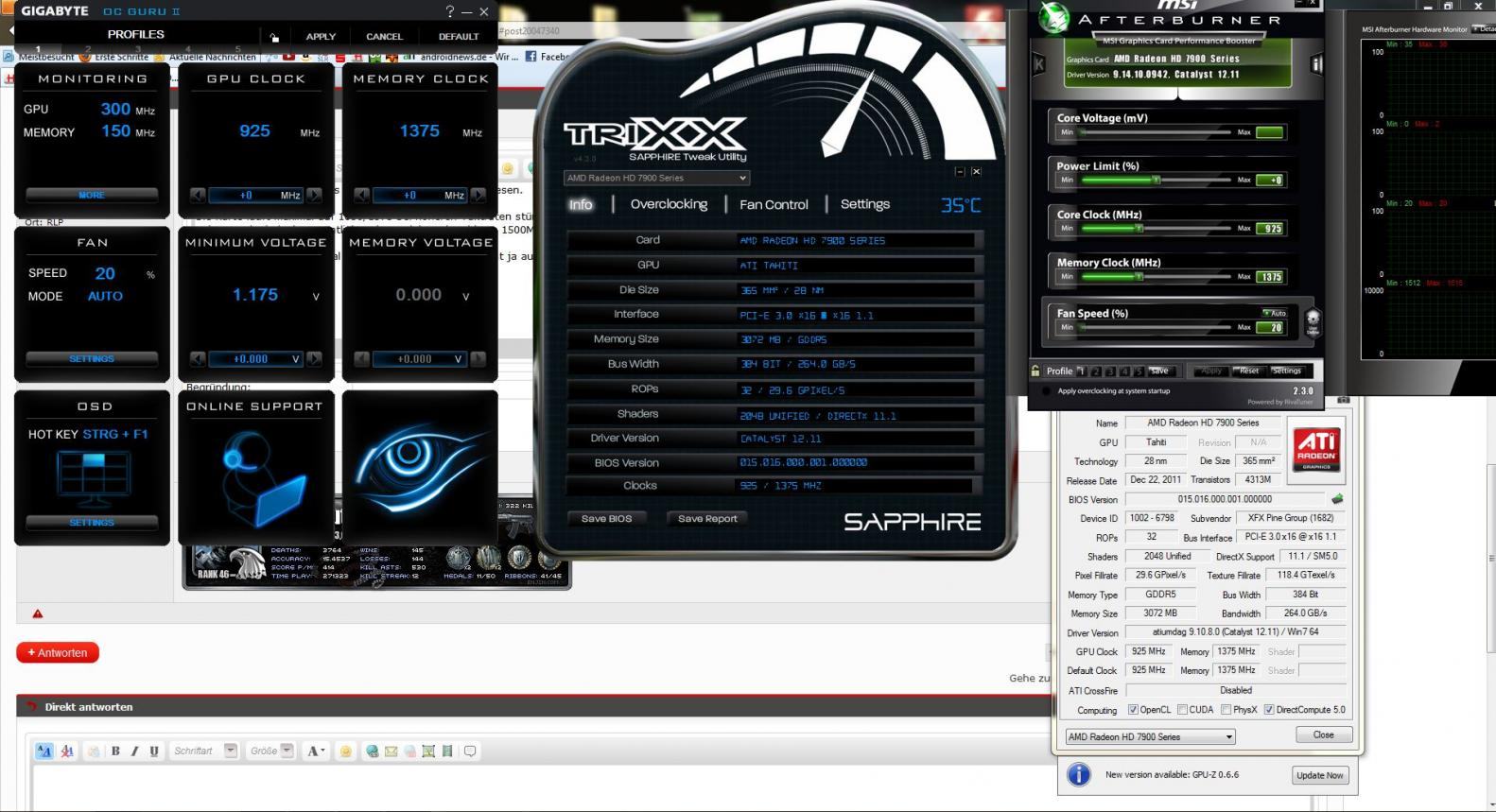Click Afterburner info i icon
Image resolution: width=1496 pixels, height=812 pixels.
pyautogui.click(x=1315, y=64)
